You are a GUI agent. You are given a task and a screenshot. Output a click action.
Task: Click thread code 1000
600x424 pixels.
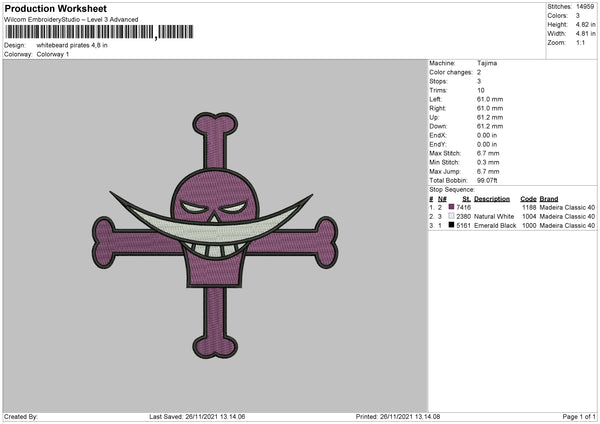coord(529,226)
